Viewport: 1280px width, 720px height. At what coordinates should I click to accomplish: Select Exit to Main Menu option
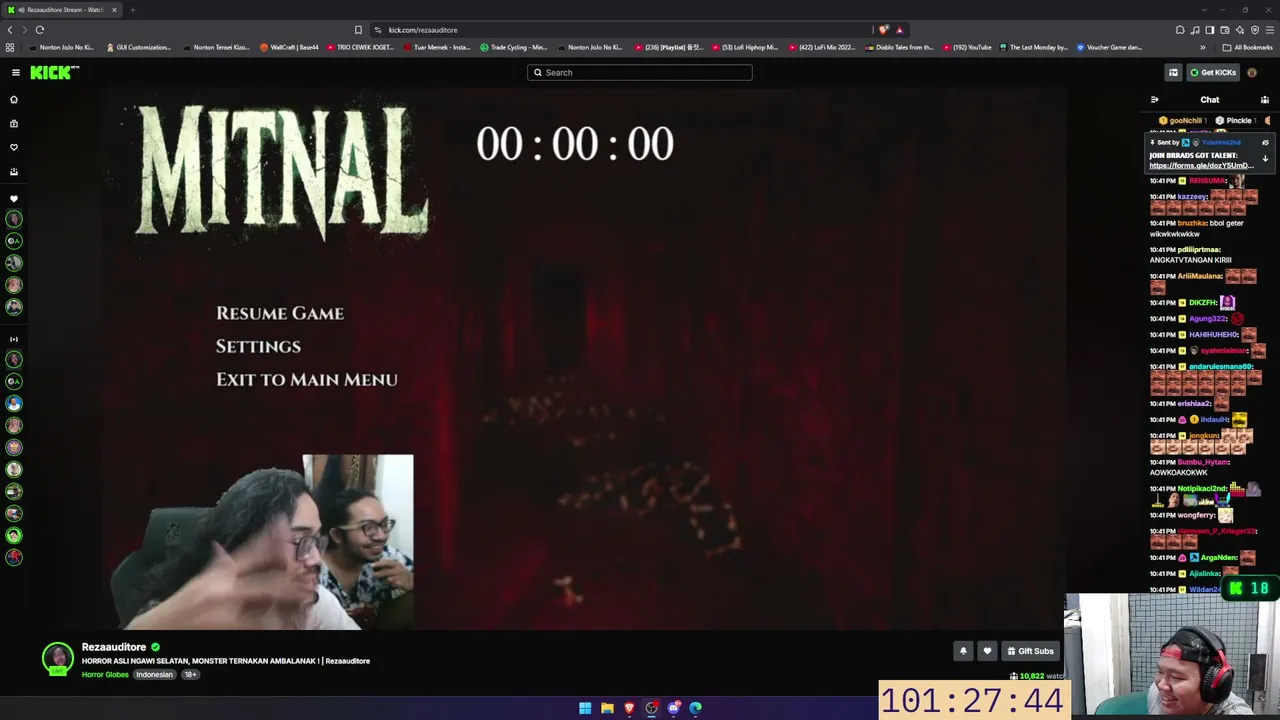click(307, 379)
